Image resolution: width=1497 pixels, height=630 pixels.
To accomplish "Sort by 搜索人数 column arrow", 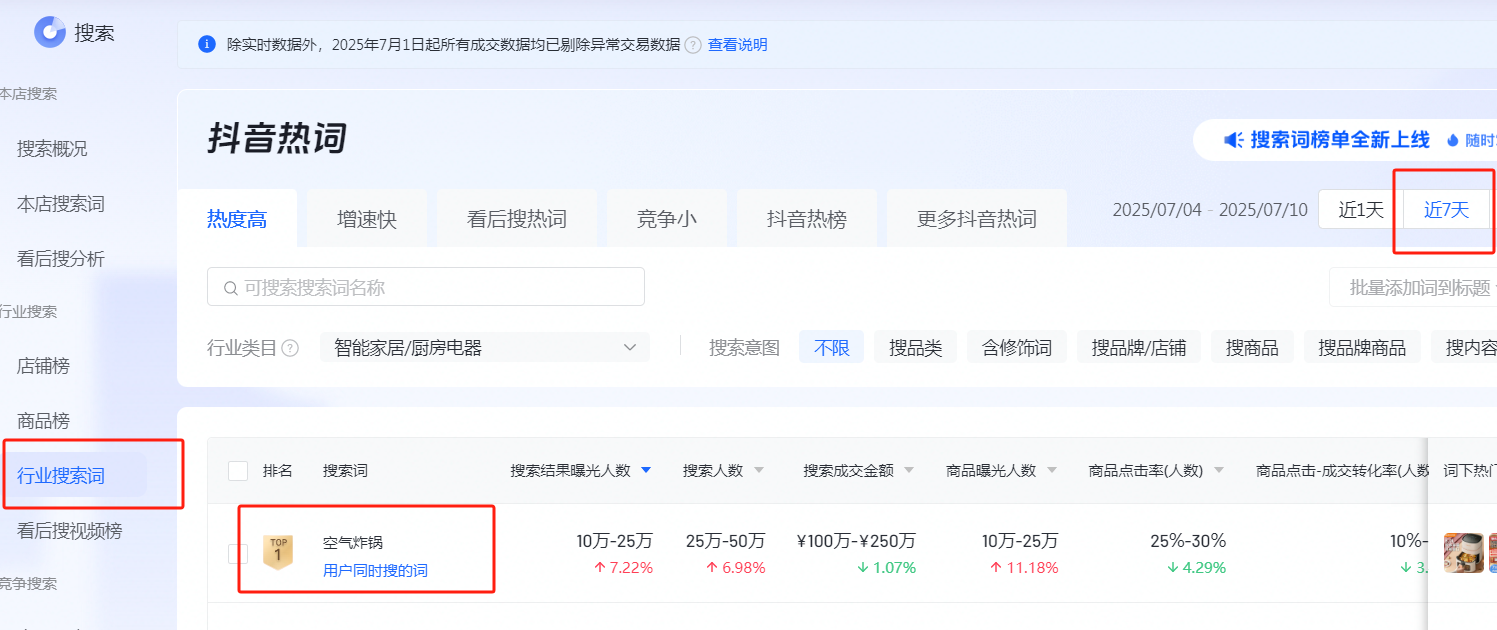I will click(x=759, y=471).
